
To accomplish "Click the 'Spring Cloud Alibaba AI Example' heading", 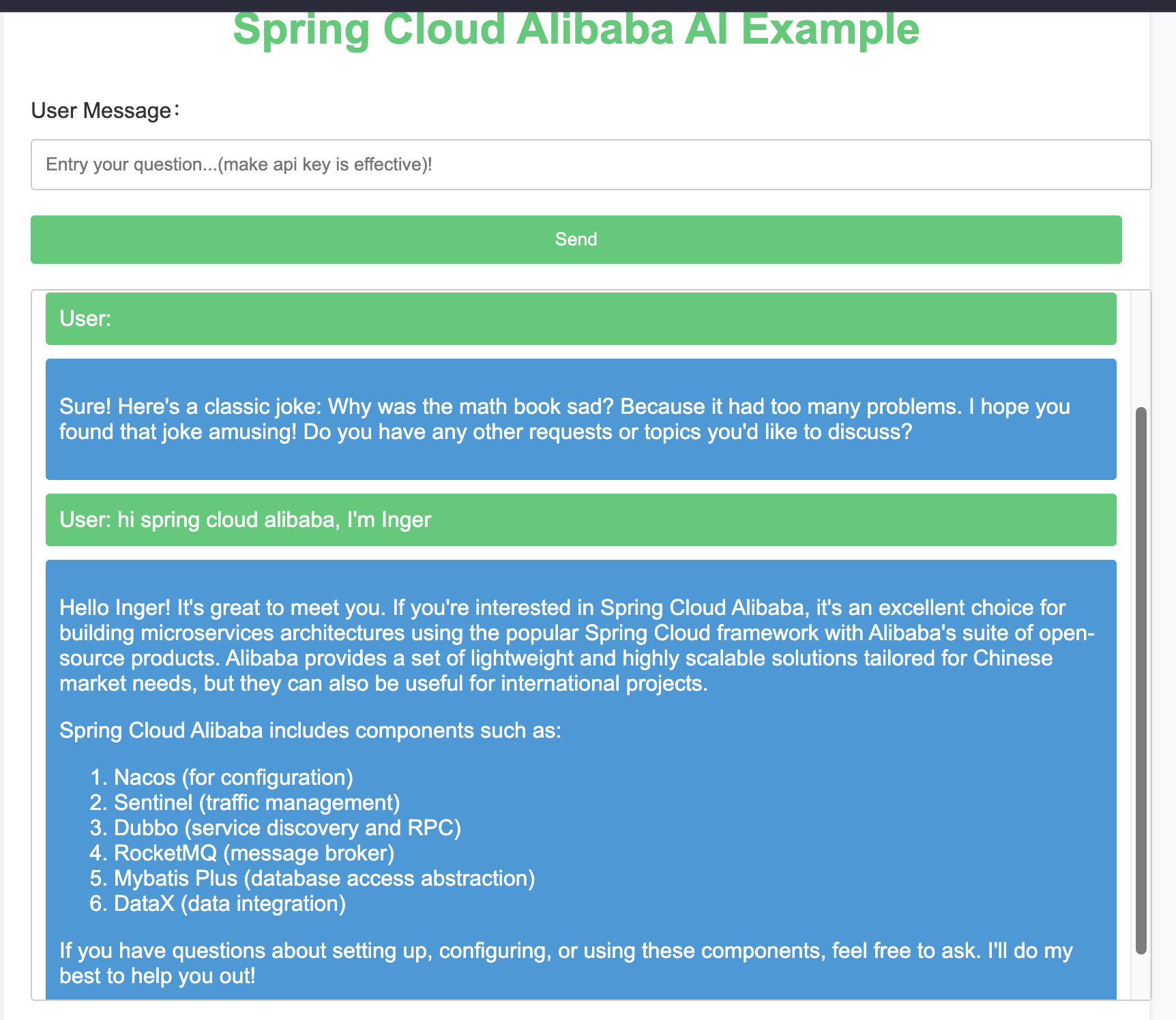I will click(576, 29).
